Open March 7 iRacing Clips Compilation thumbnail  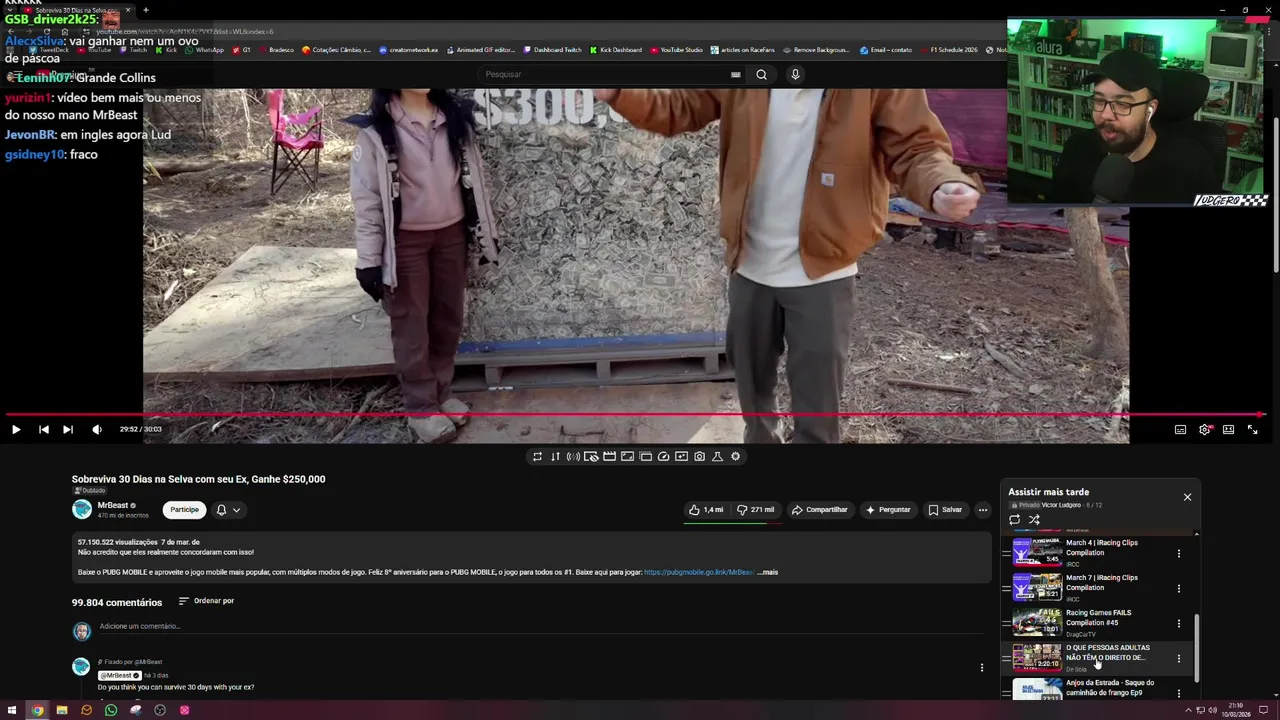coord(1037,586)
